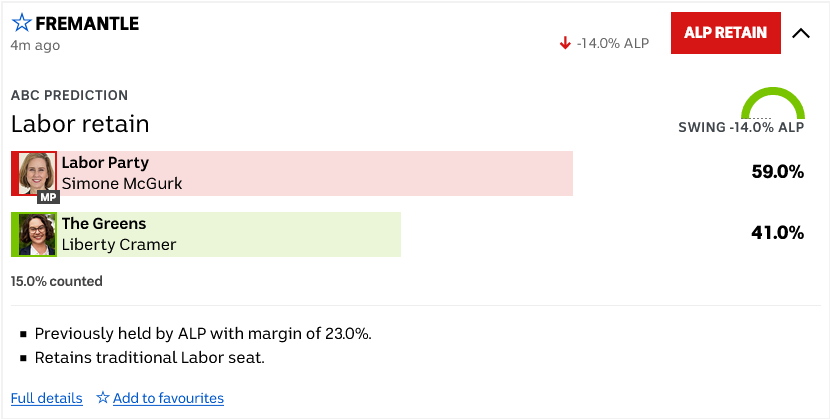Click the star icon before Add to favourites
Viewport: 830px width, 419px height.
102,398
